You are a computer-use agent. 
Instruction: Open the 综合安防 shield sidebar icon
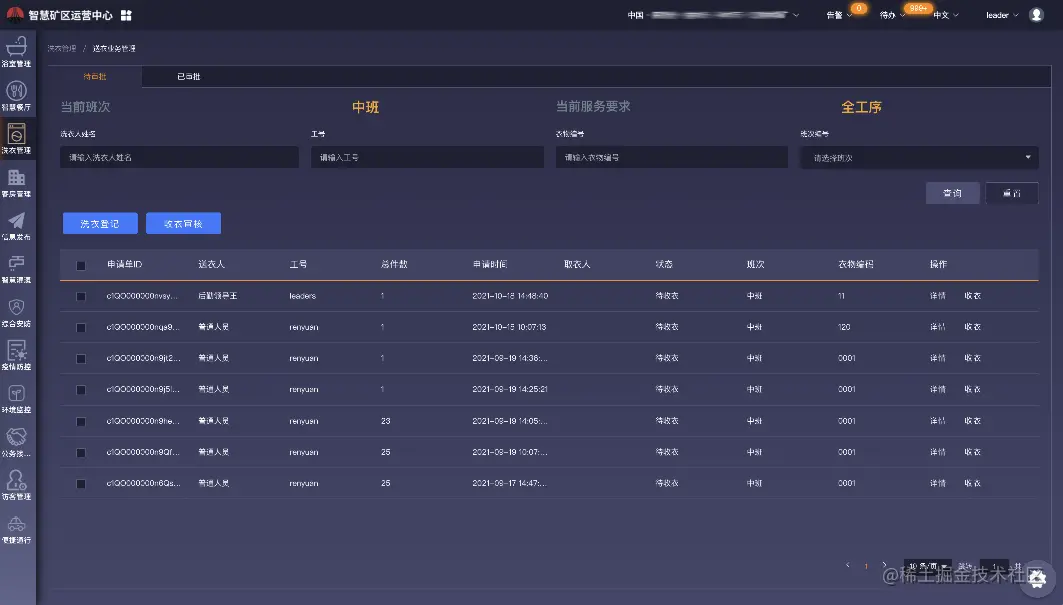coord(16,307)
